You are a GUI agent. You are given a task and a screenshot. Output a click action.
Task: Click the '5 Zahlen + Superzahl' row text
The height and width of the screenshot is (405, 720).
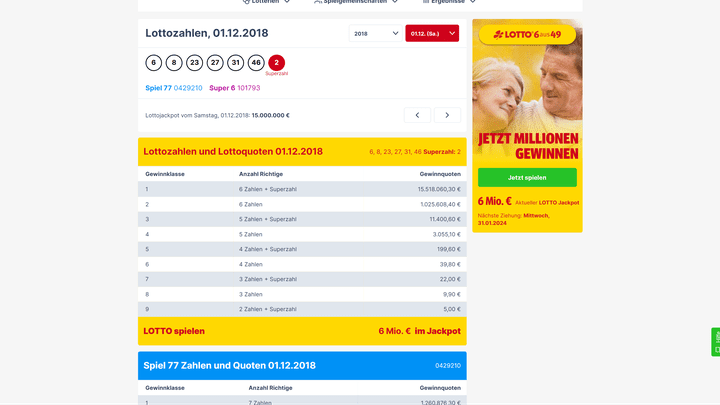click(x=268, y=219)
